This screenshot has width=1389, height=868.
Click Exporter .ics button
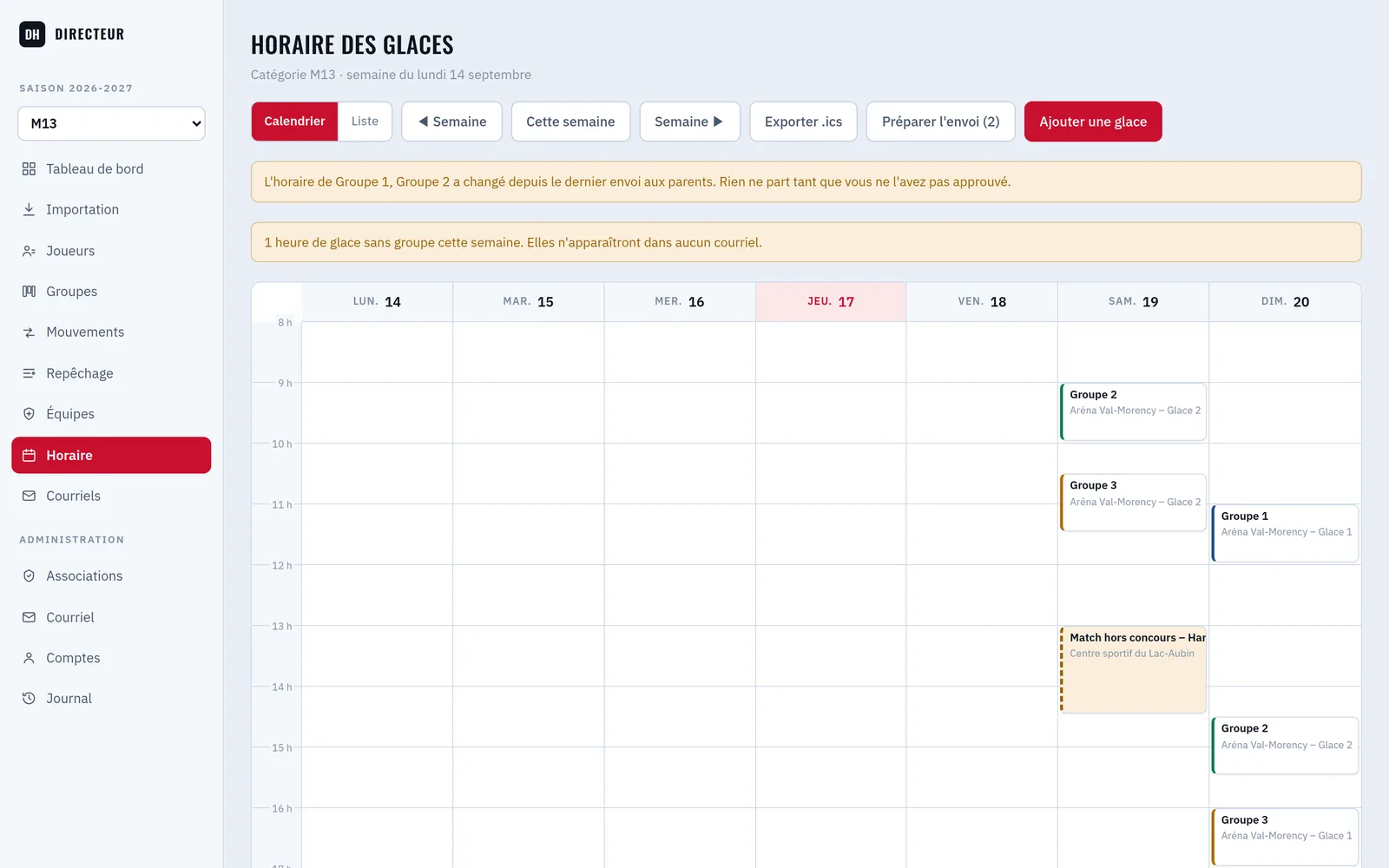[x=803, y=122]
